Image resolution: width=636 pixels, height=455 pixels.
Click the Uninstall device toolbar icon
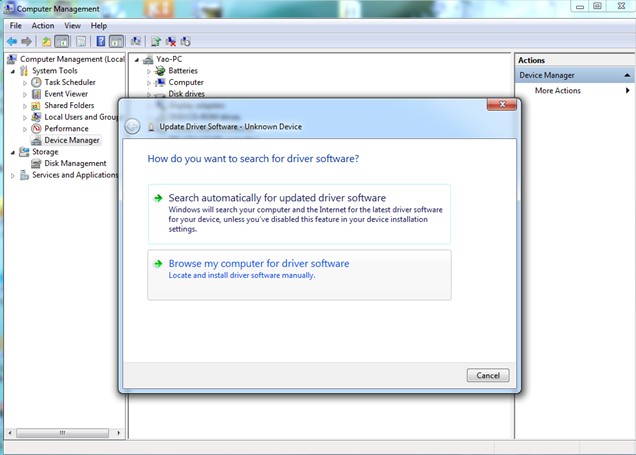tap(171, 41)
